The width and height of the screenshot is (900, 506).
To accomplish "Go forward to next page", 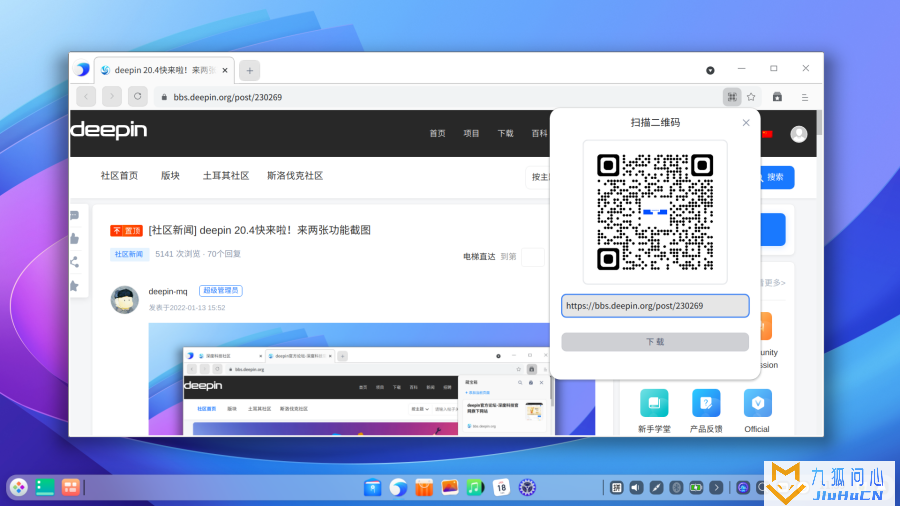I will [x=112, y=96].
